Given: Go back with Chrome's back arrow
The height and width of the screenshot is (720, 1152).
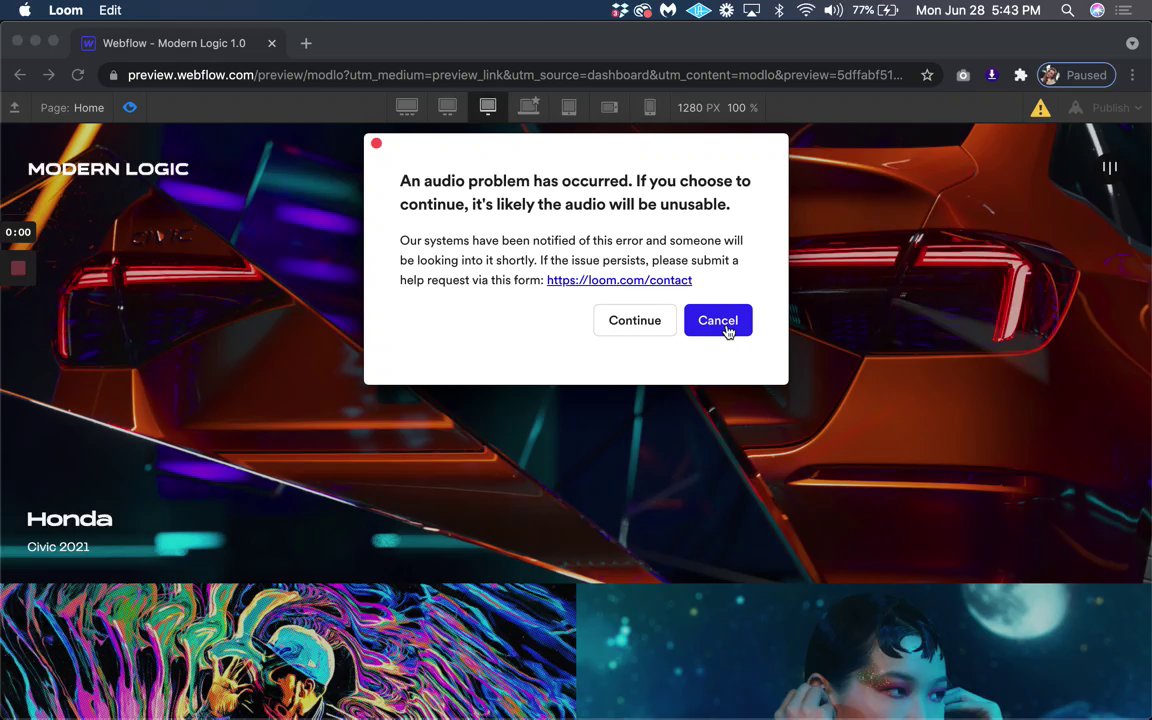Looking at the screenshot, I should click(x=20, y=75).
